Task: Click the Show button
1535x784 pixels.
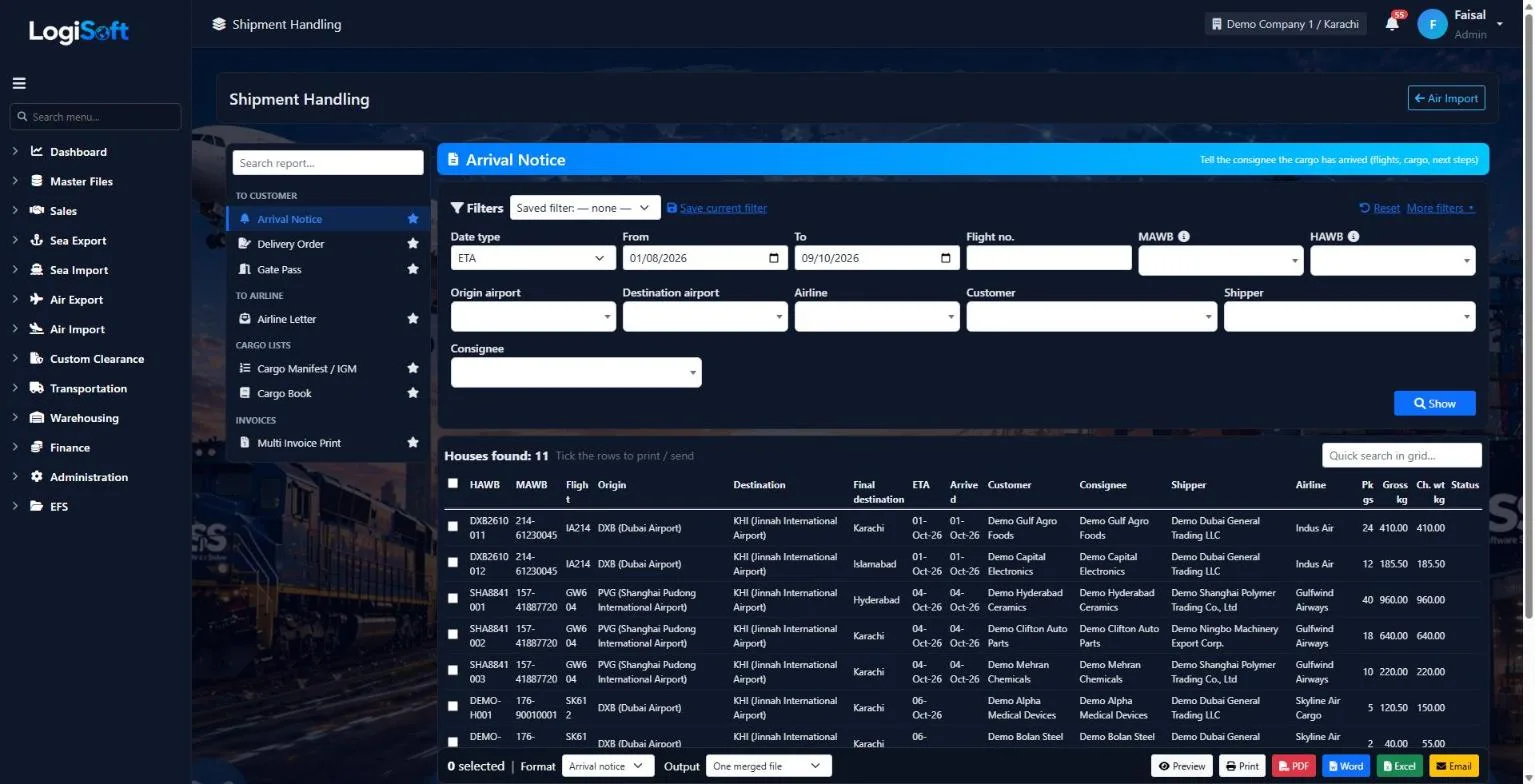Action: (1434, 403)
